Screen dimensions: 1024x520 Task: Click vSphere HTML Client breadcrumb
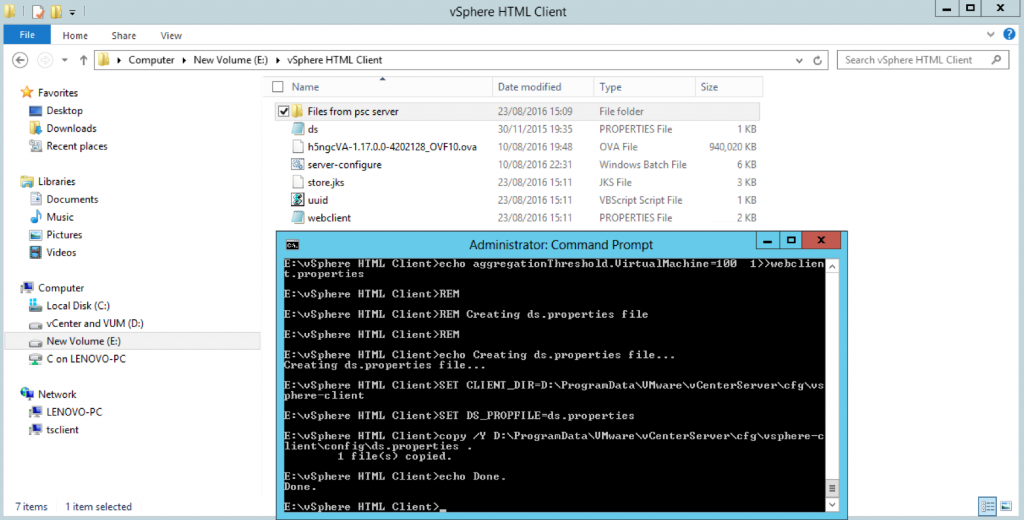pyautogui.click(x=334, y=60)
